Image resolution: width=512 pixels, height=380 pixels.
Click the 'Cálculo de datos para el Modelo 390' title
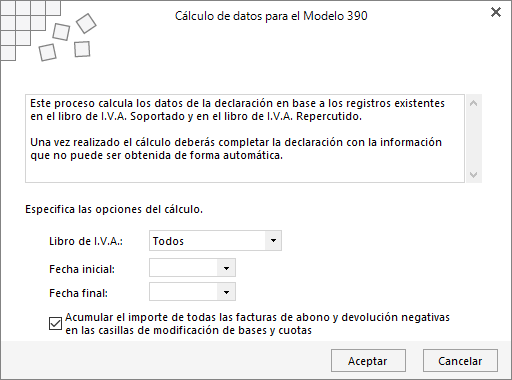point(271,16)
